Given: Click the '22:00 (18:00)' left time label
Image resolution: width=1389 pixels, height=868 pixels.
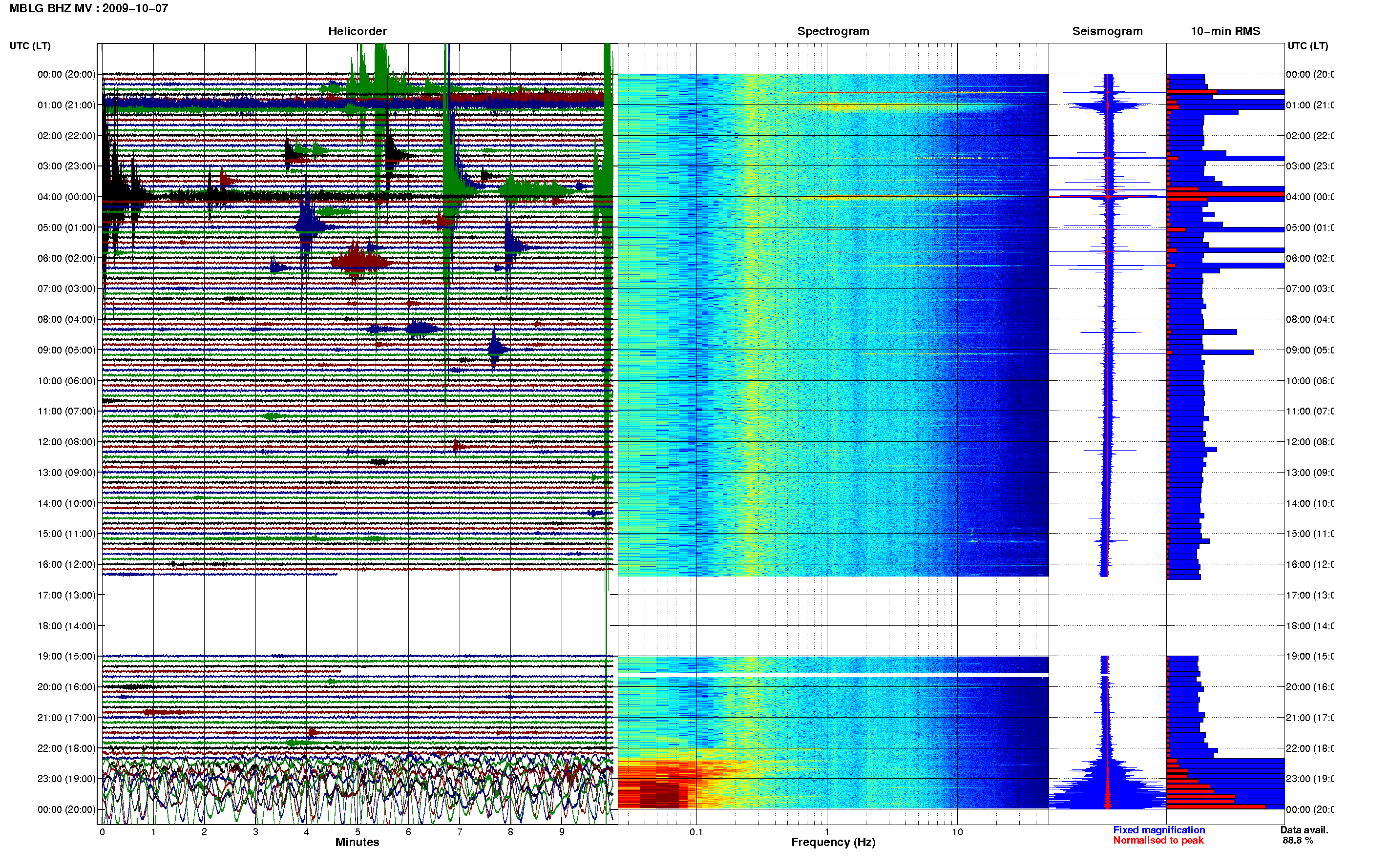Looking at the screenshot, I should (66, 748).
